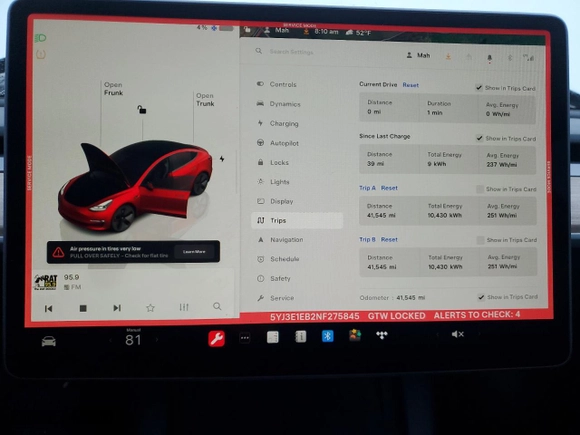Tap the headlight indicator icon

tap(40, 38)
